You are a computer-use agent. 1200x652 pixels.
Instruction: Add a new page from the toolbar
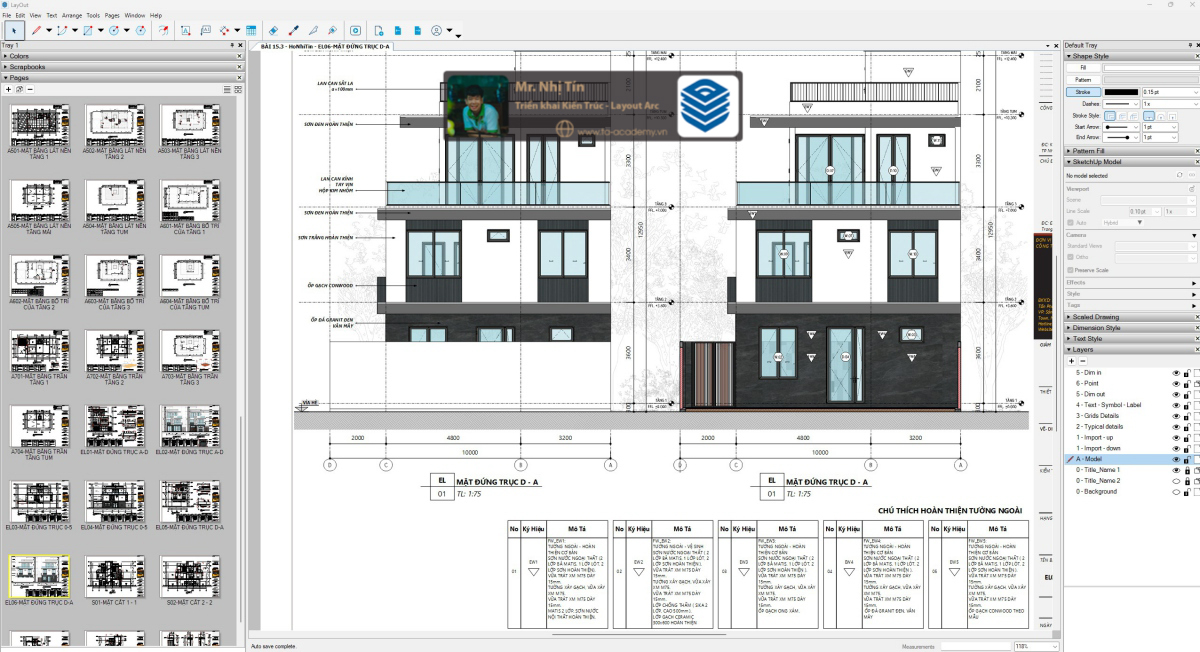pyautogui.click(x=378, y=31)
